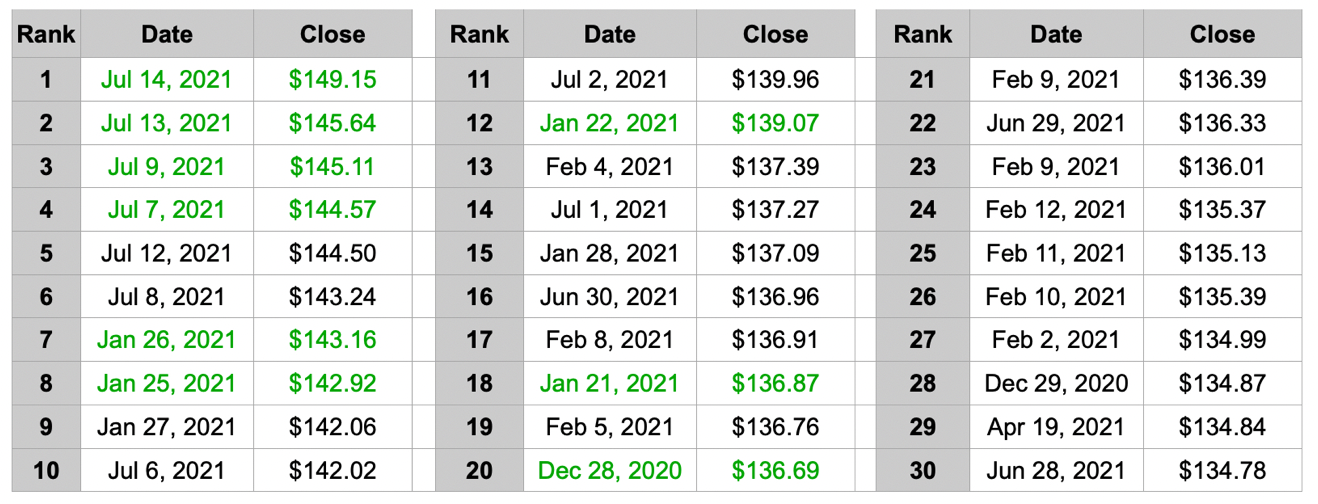Image resolution: width=1318 pixels, height=504 pixels.
Task: Select the $136.39 close cell
Action: click(x=1222, y=79)
